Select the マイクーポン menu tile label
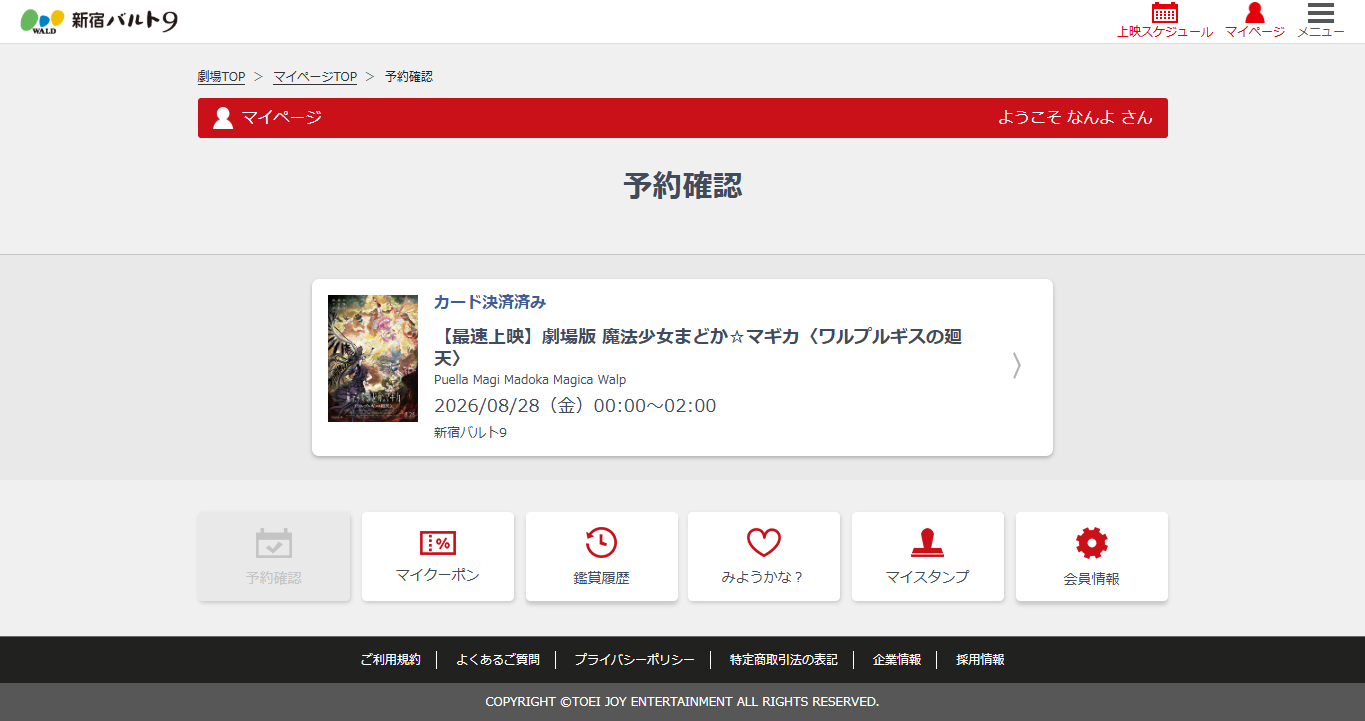The image size is (1365, 721). pyautogui.click(x=438, y=575)
